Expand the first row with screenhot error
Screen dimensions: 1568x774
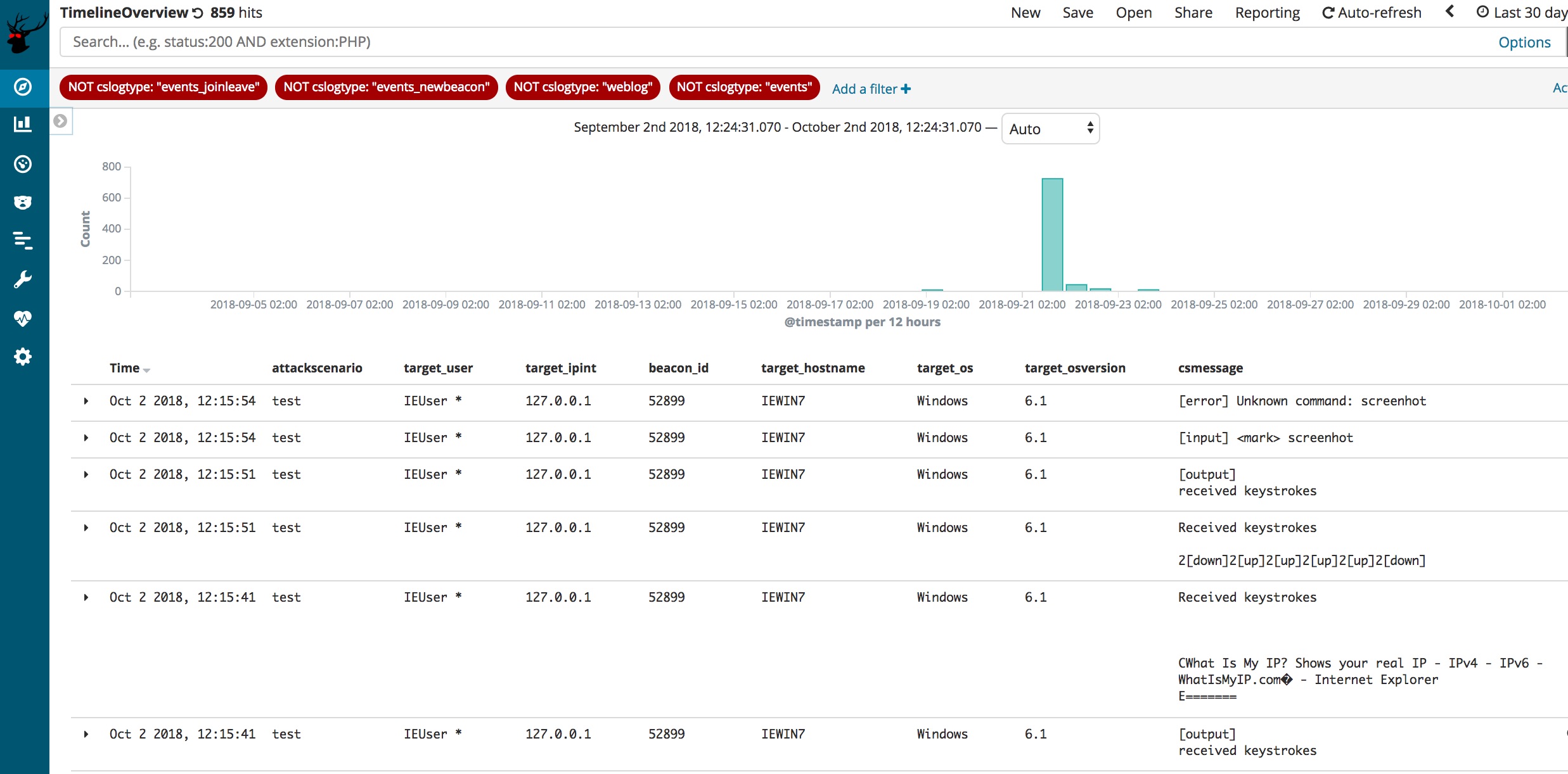click(x=86, y=401)
